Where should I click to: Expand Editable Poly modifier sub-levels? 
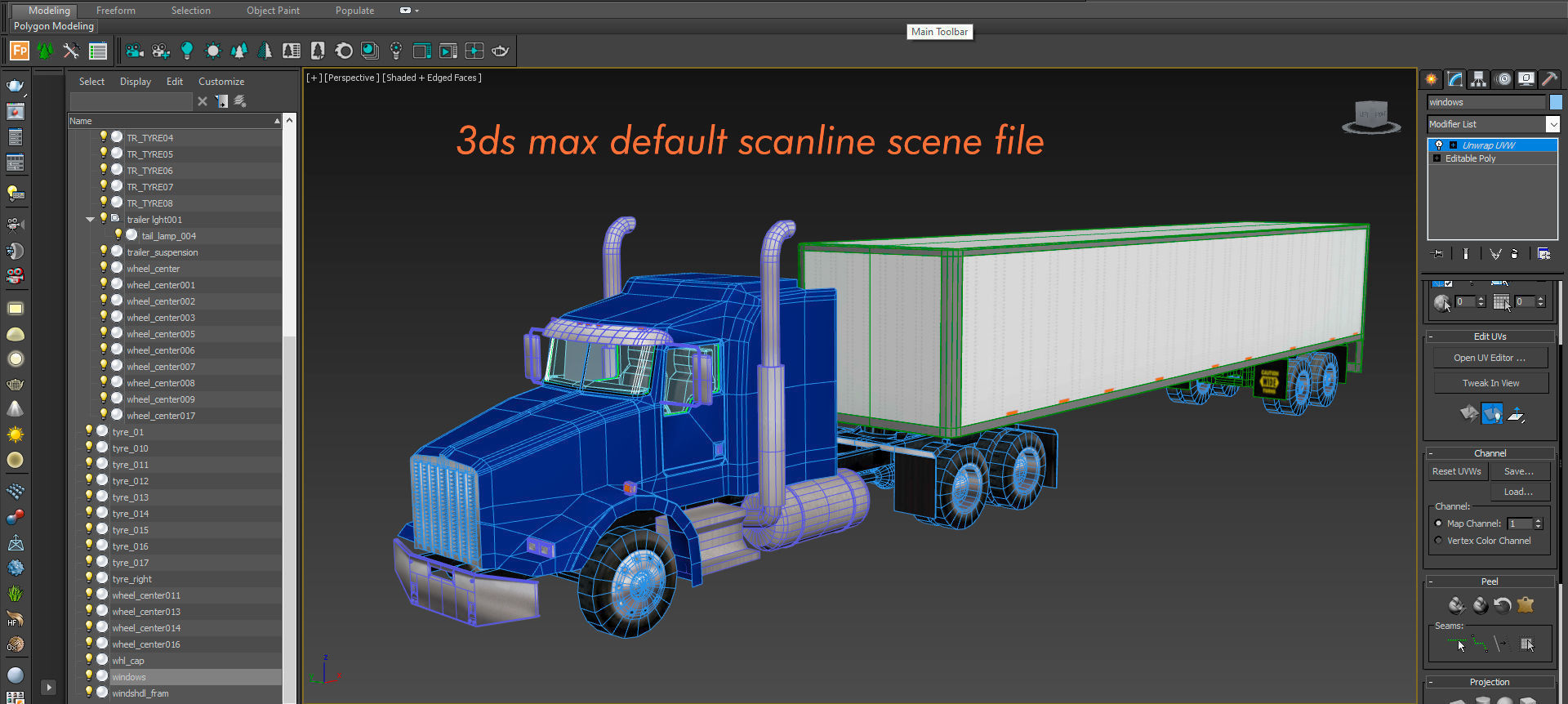(1437, 158)
